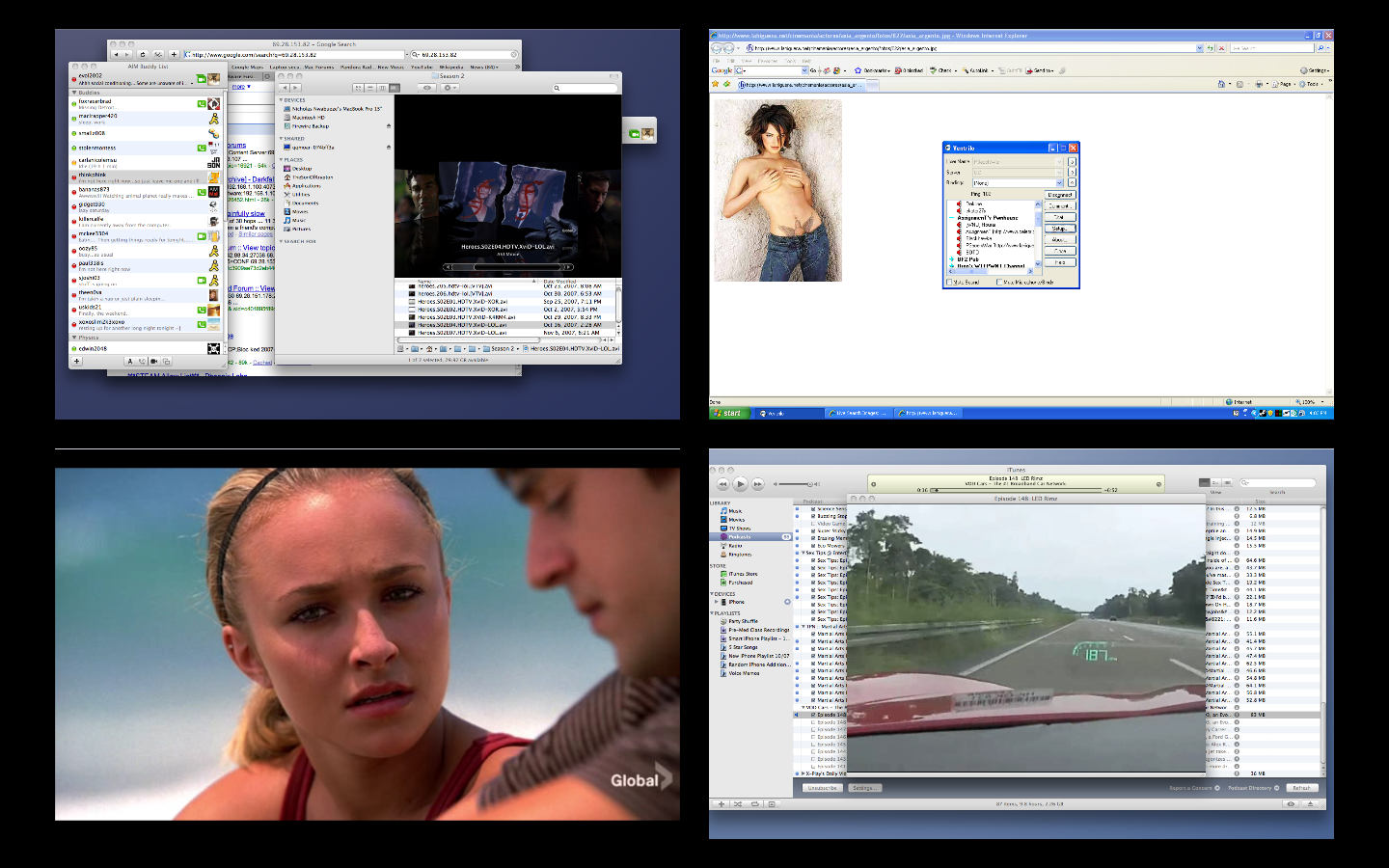Toggle iTunes repeat button

click(755, 803)
